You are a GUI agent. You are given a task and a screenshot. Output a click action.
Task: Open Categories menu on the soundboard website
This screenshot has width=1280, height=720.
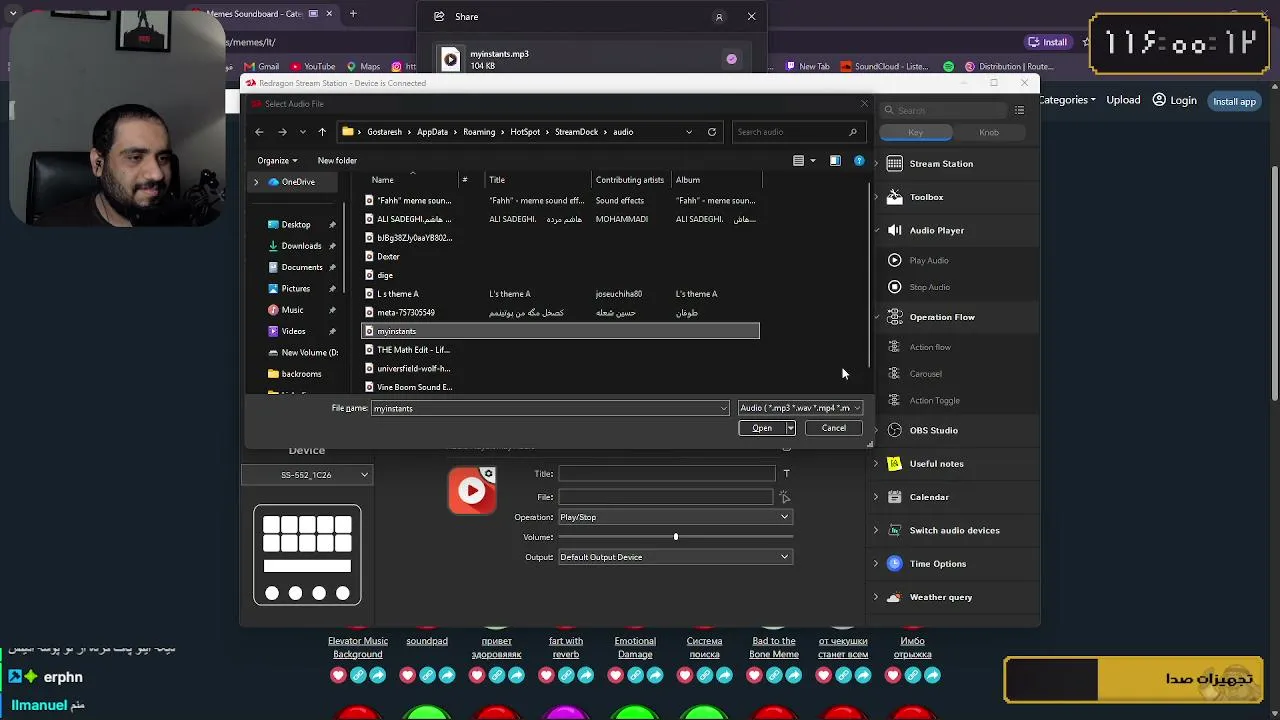pyautogui.click(x=1067, y=100)
